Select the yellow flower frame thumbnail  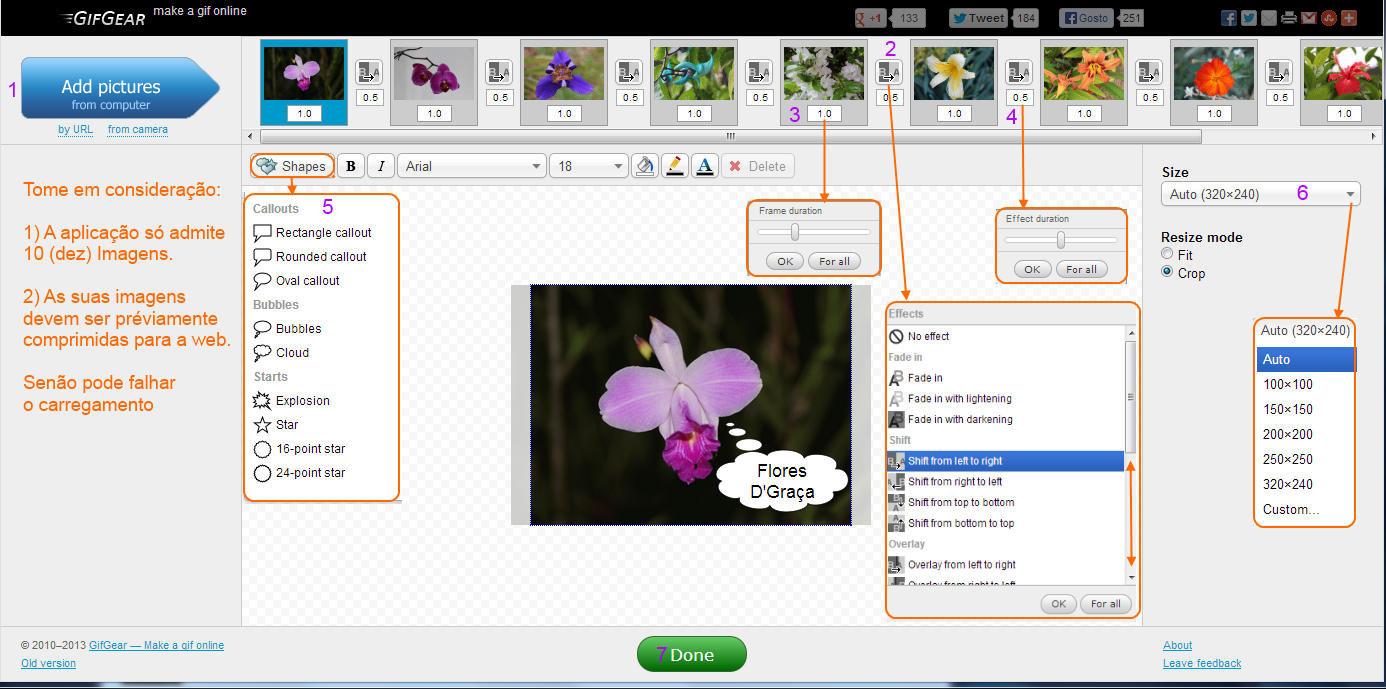954,73
